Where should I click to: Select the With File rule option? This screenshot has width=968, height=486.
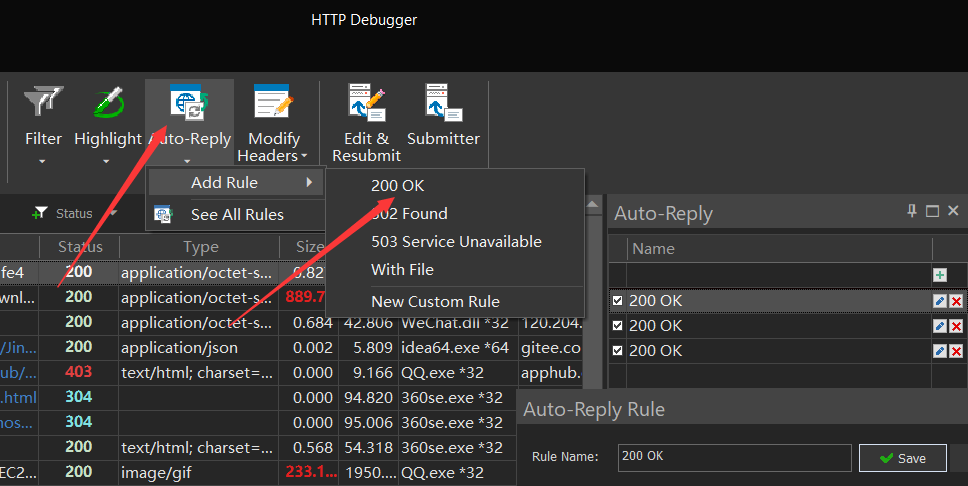coord(403,269)
